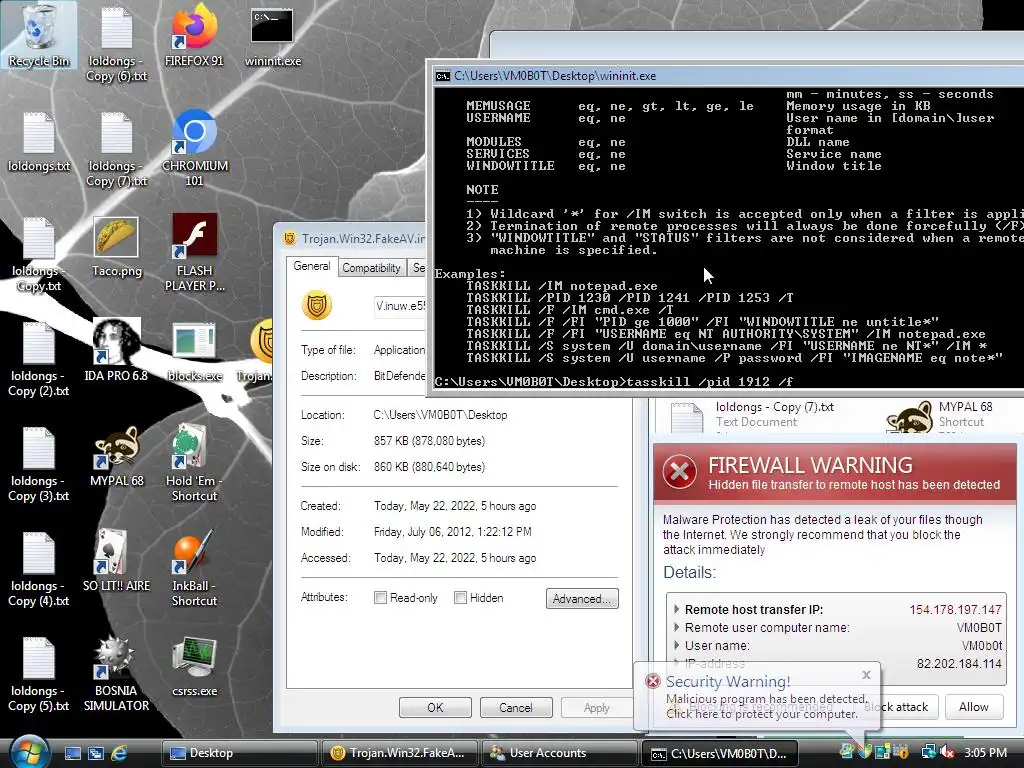Launch Internet Explorer from quick launch

pos(120,753)
